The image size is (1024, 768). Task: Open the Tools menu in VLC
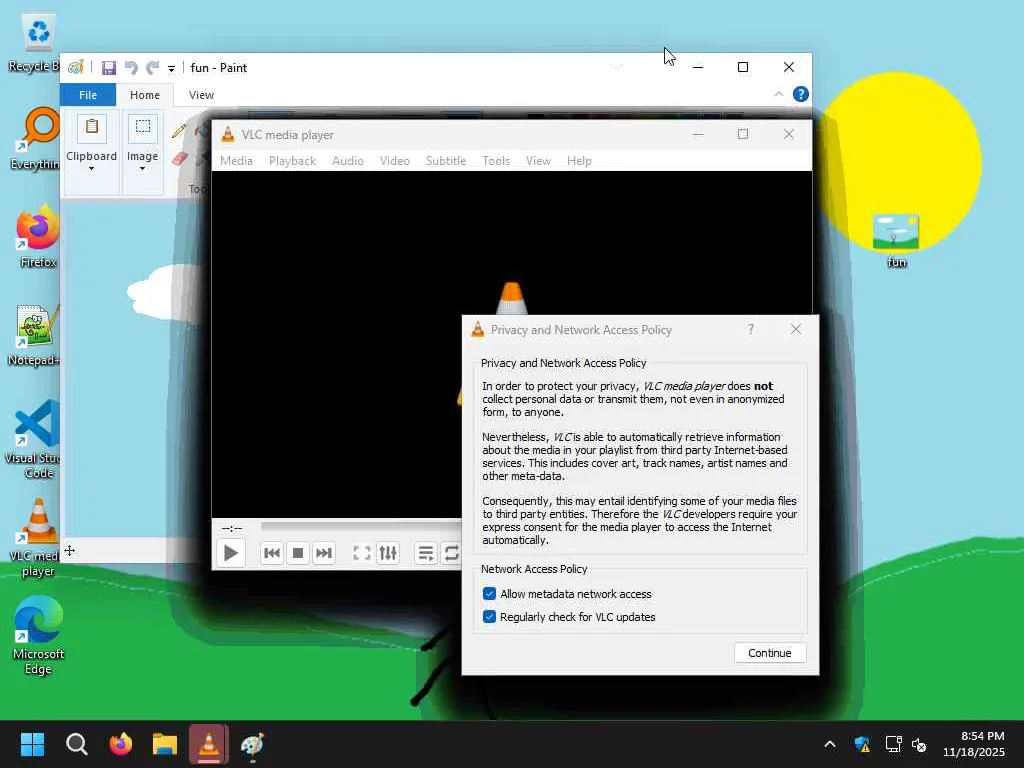click(496, 161)
